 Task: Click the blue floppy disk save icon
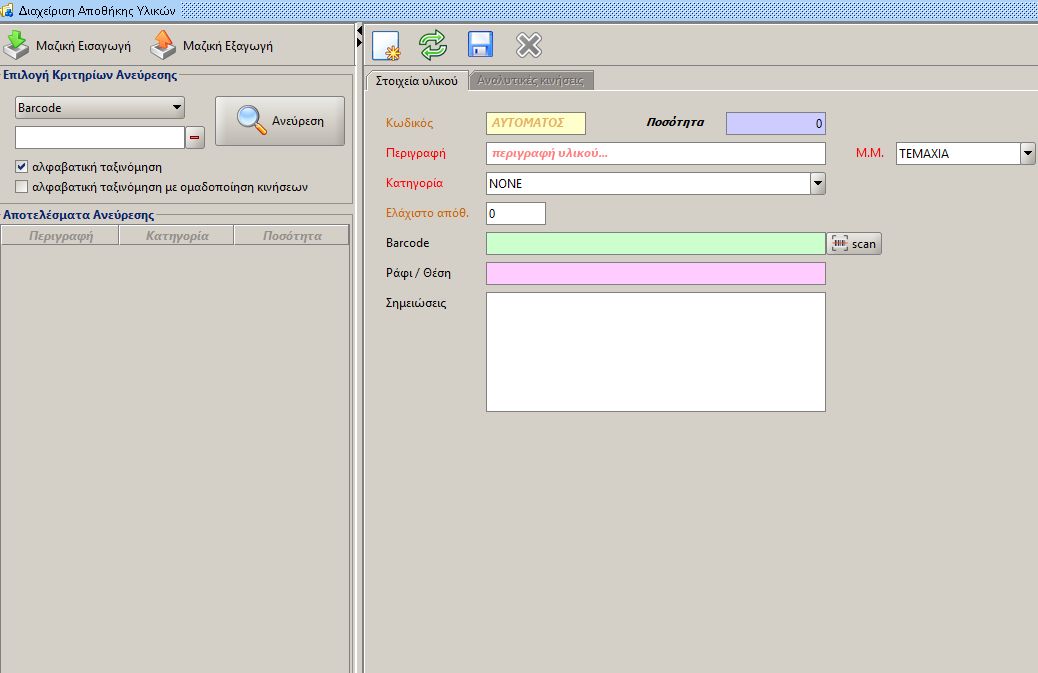[481, 45]
